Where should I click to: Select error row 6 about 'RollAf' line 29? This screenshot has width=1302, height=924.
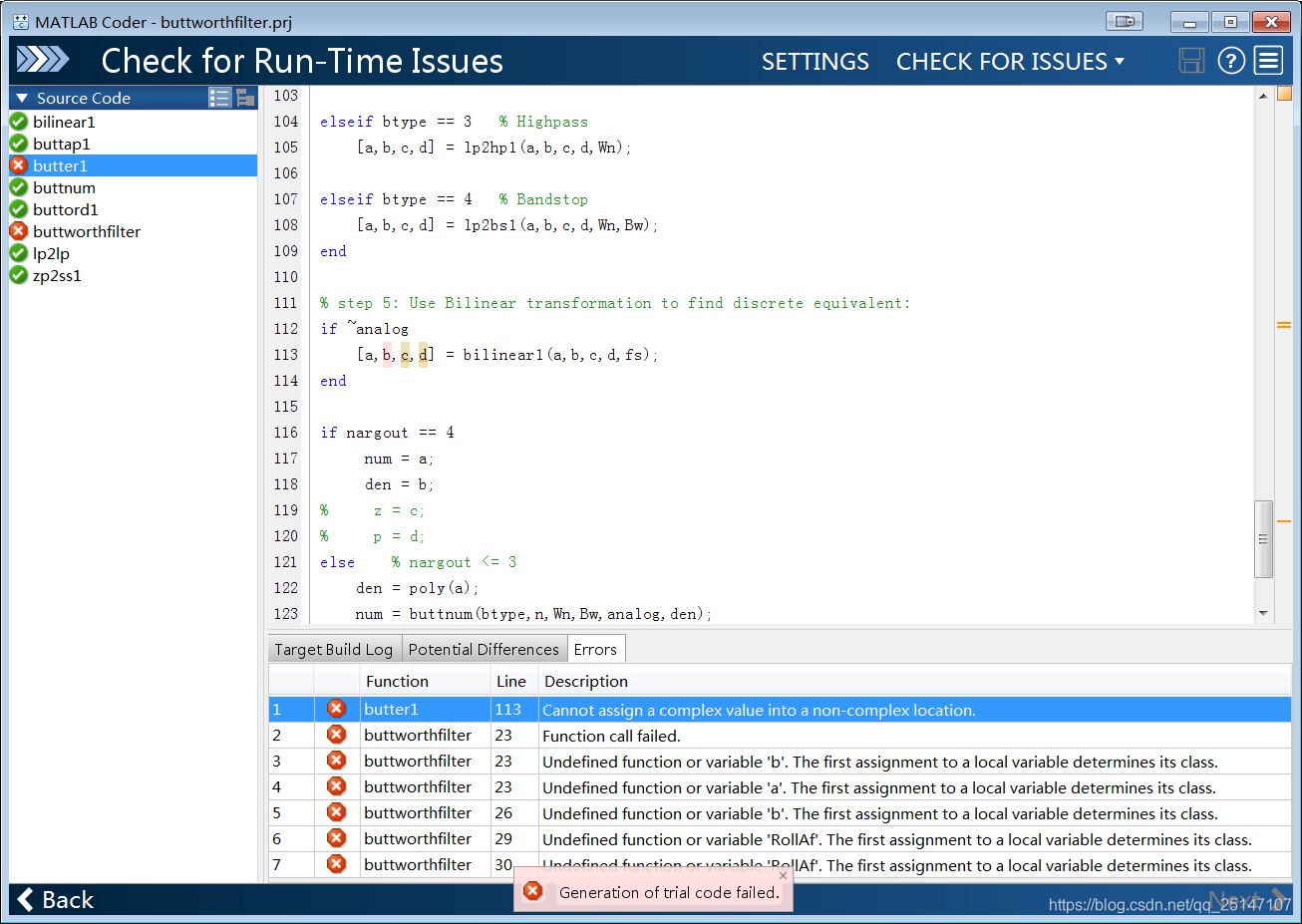[x=780, y=839]
